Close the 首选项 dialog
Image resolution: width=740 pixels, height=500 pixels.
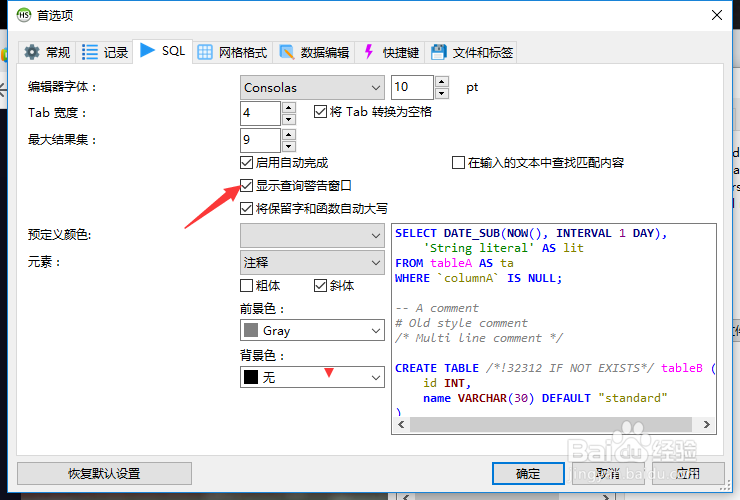tap(717, 15)
